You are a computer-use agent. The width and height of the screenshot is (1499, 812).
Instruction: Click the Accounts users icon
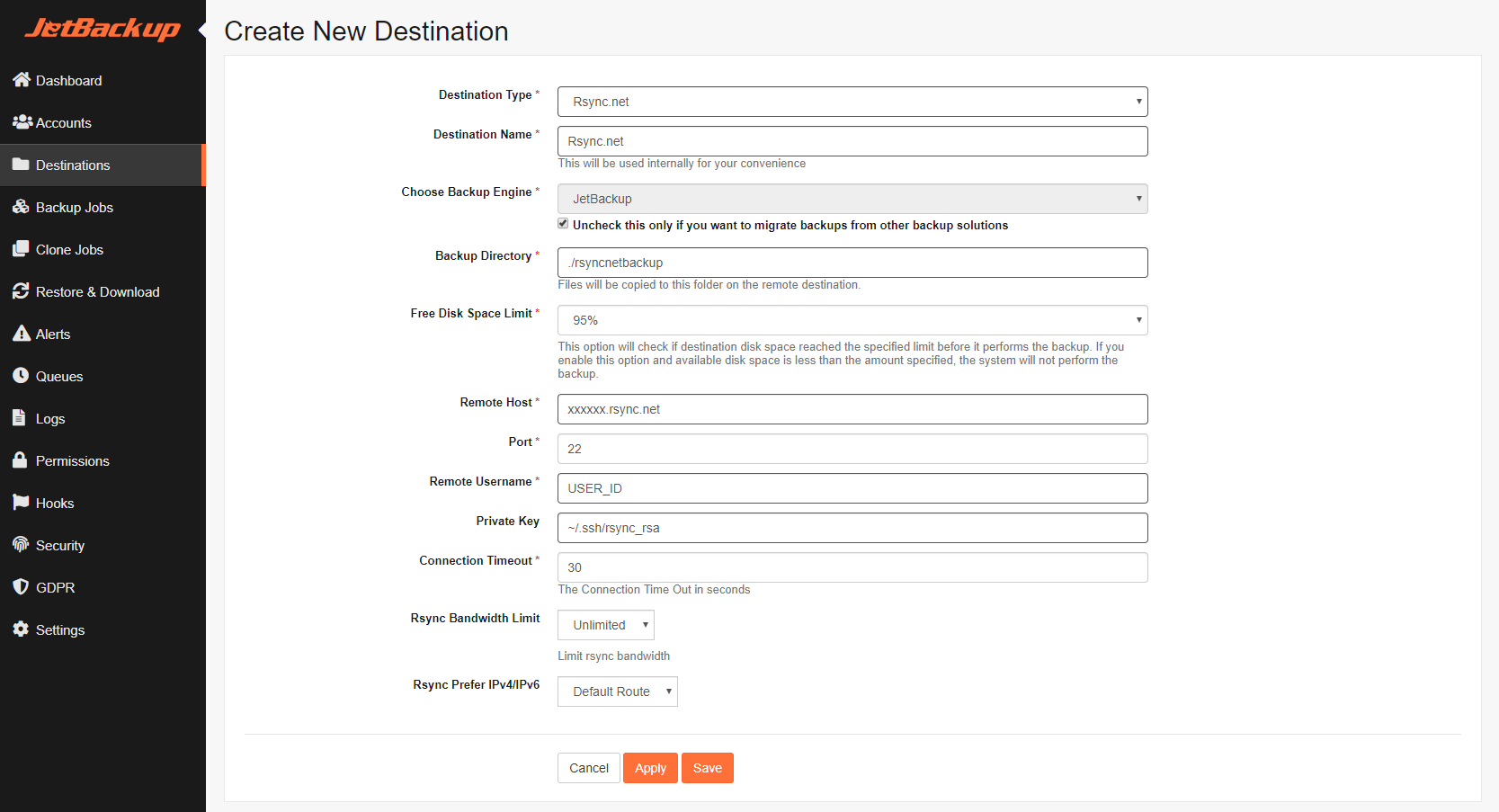(x=22, y=122)
